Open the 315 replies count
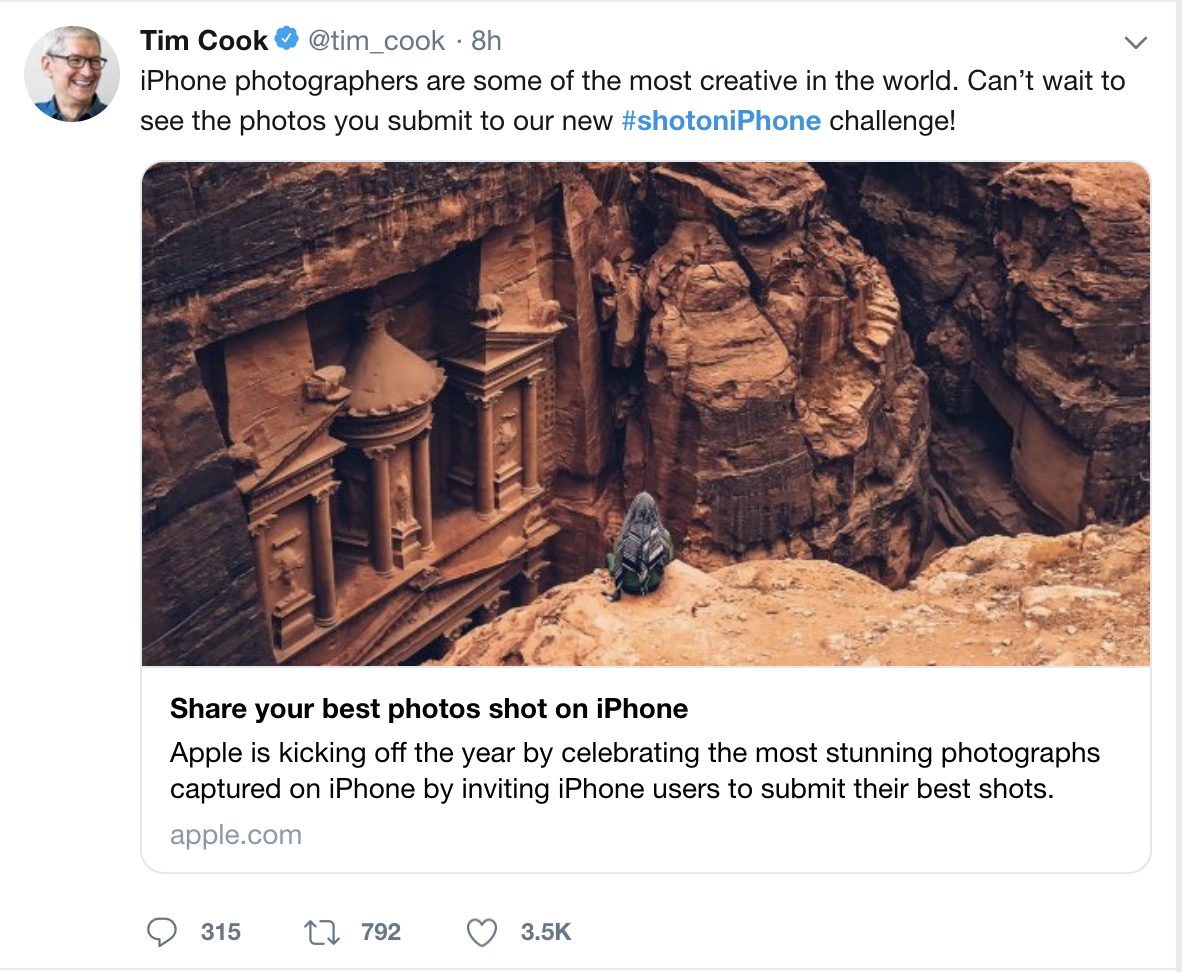The image size is (1182, 972). tap(220, 933)
